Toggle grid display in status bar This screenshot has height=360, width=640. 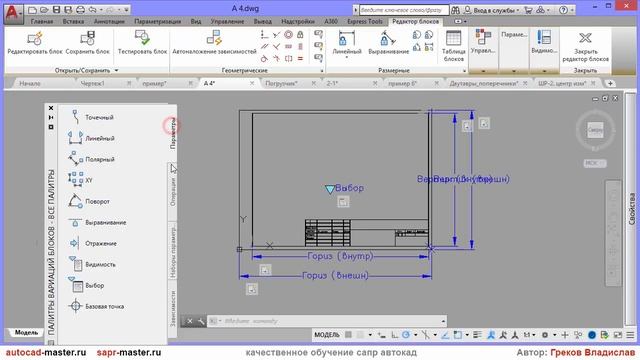348,335
